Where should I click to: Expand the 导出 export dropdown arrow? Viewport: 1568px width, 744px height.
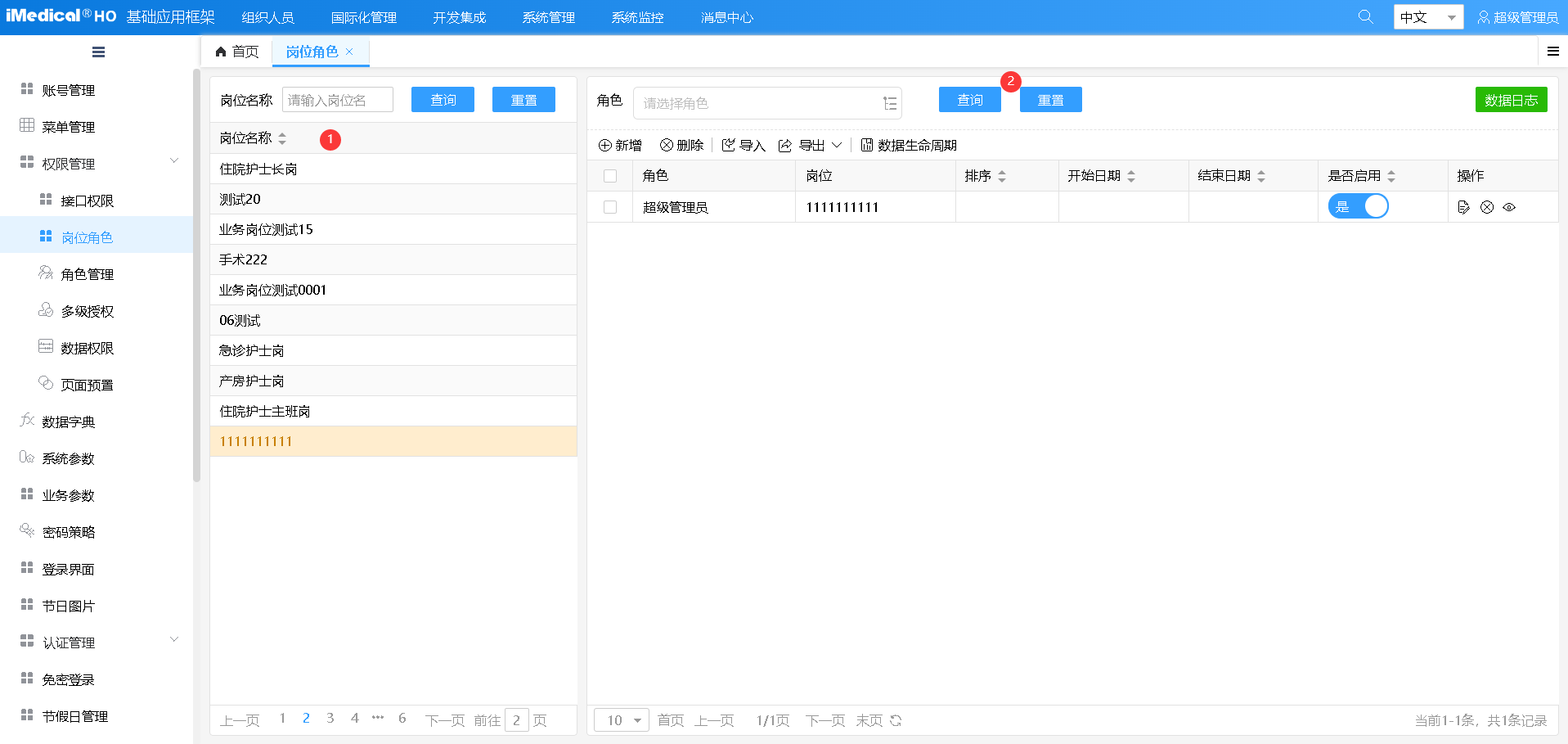tap(837, 145)
